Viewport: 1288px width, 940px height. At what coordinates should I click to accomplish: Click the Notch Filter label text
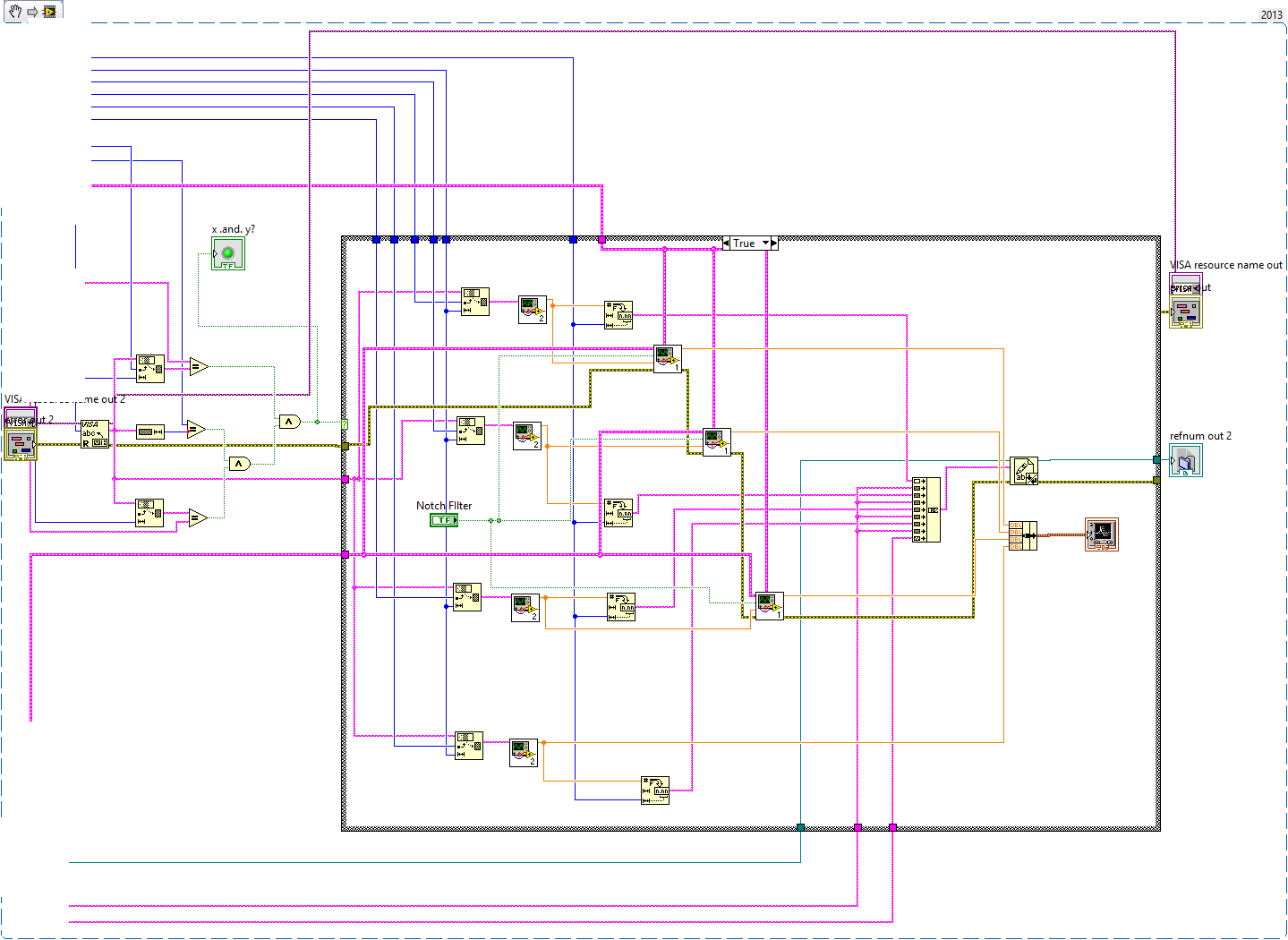coord(444,506)
